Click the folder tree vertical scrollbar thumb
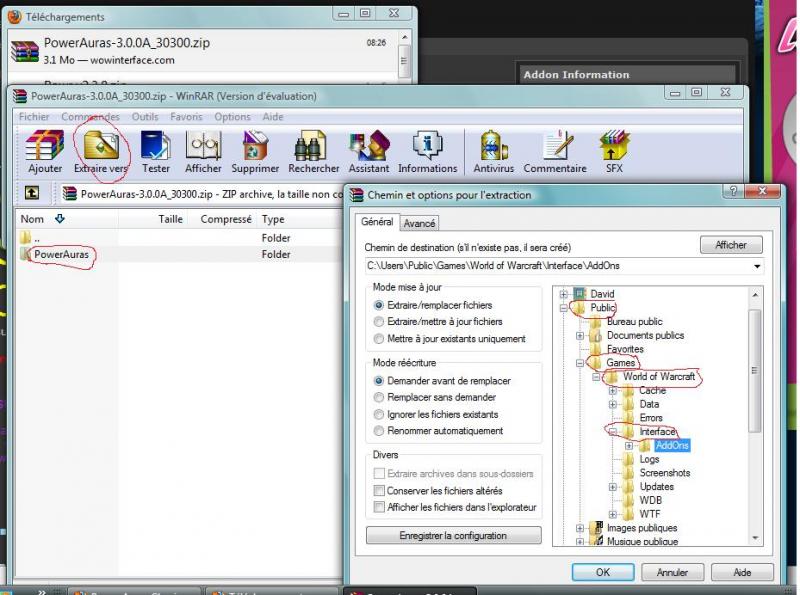 point(754,369)
